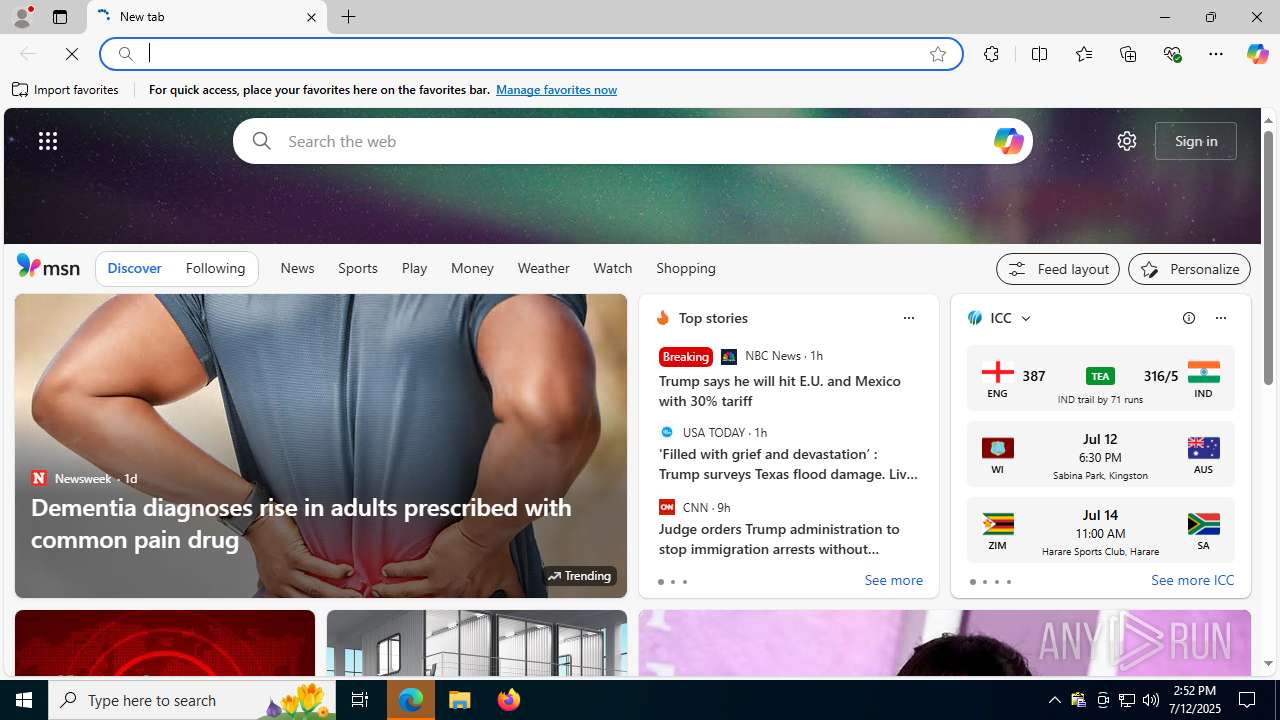The height and width of the screenshot is (720, 1280).
Task: Click Copilot icon in search box
Action: tap(1008, 141)
